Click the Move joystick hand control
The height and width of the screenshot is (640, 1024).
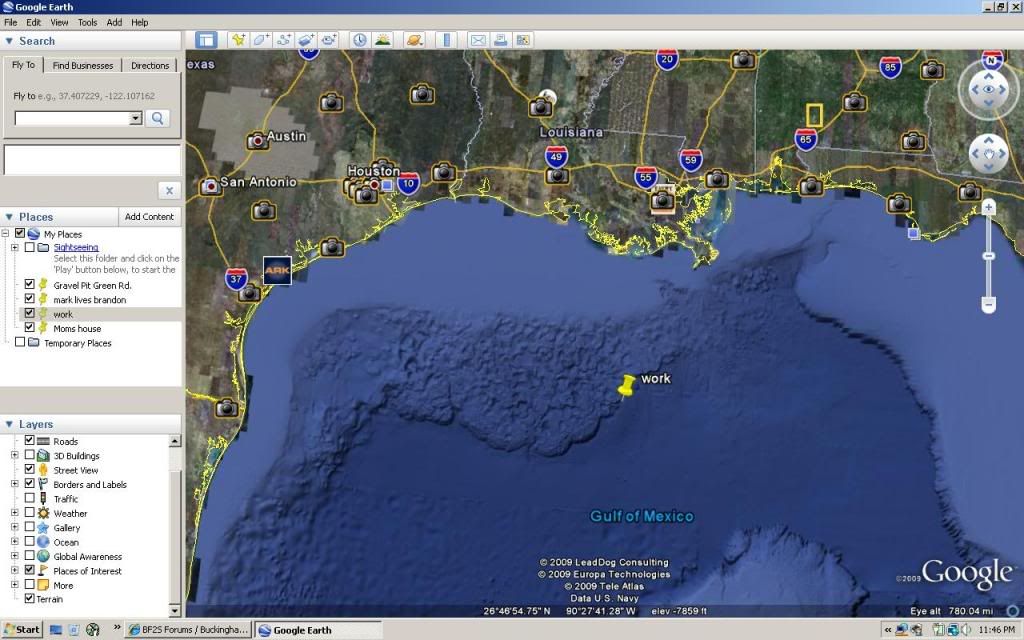coord(989,154)
